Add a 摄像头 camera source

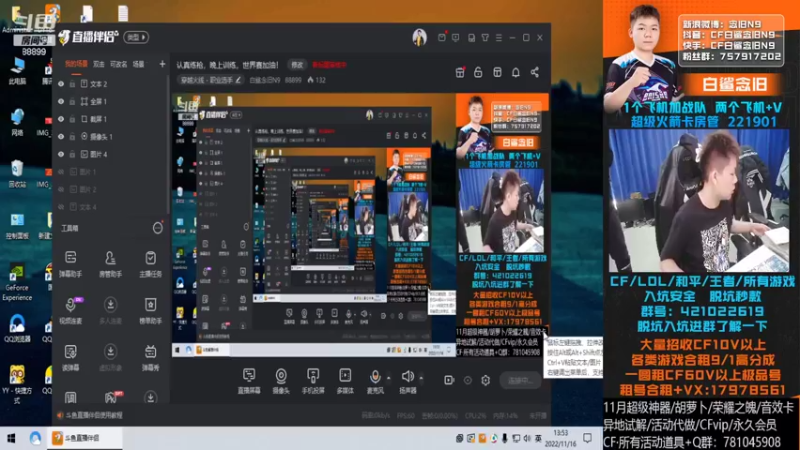coord(281,381)
